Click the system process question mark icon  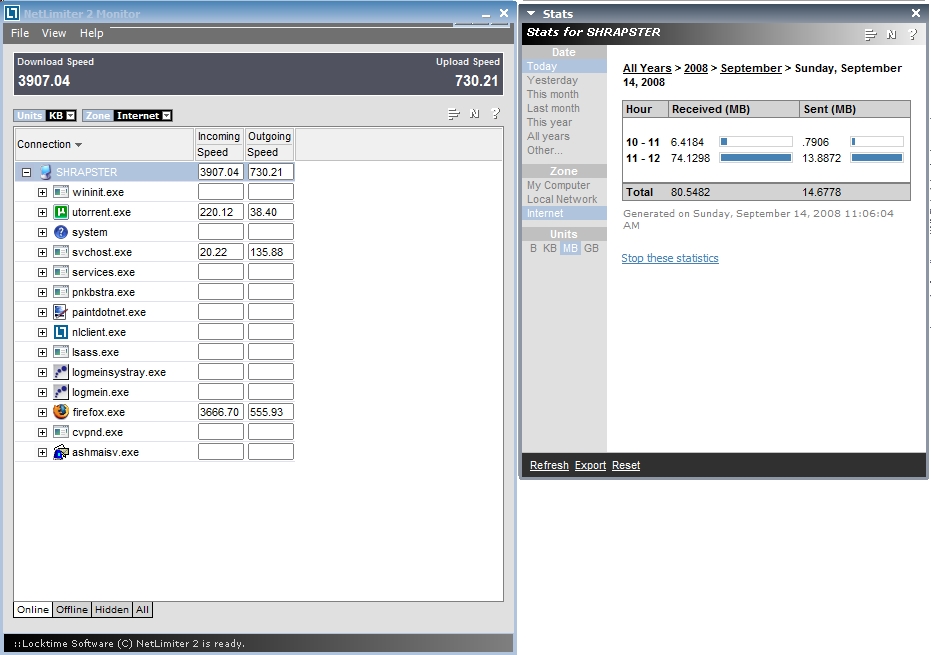[x=60, y=232]
